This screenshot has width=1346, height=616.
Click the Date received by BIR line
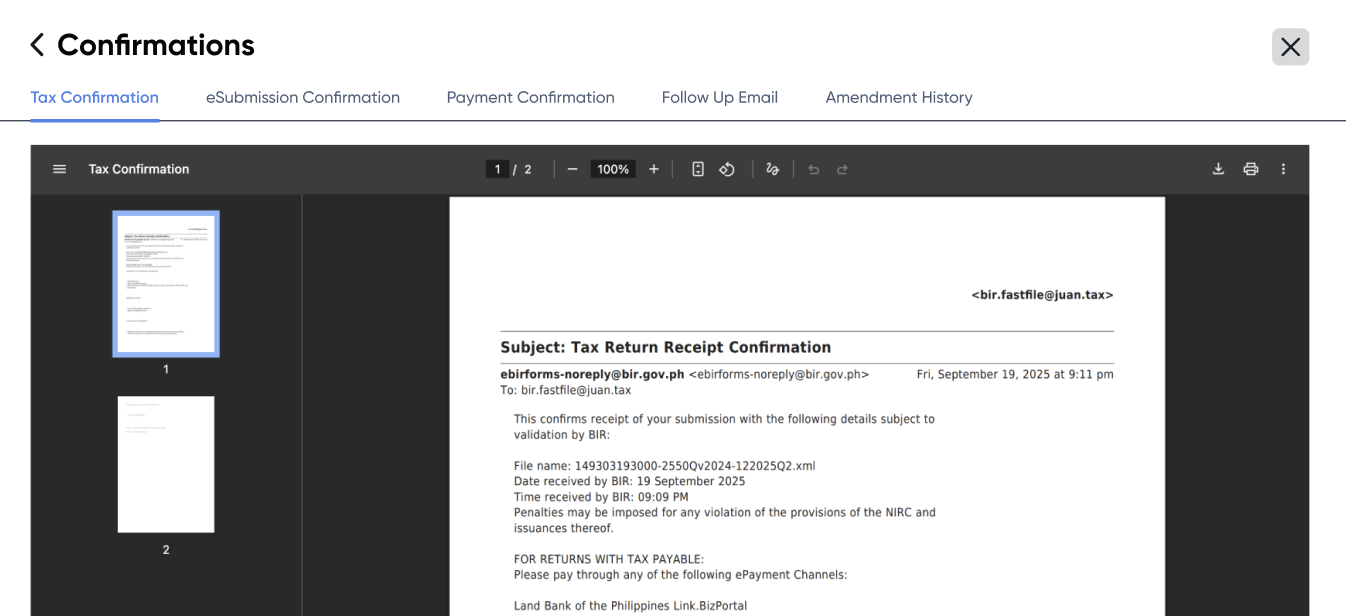coord(629,481)
